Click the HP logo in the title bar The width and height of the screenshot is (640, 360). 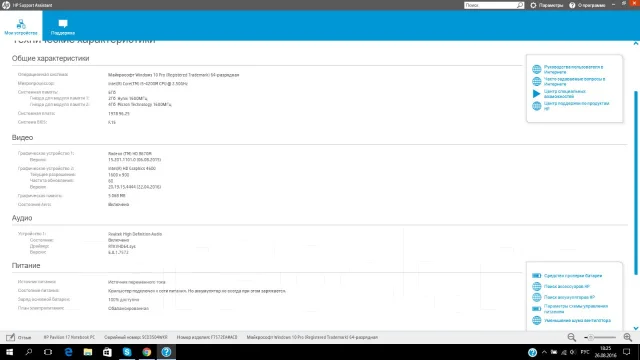(x=6, y=5)
